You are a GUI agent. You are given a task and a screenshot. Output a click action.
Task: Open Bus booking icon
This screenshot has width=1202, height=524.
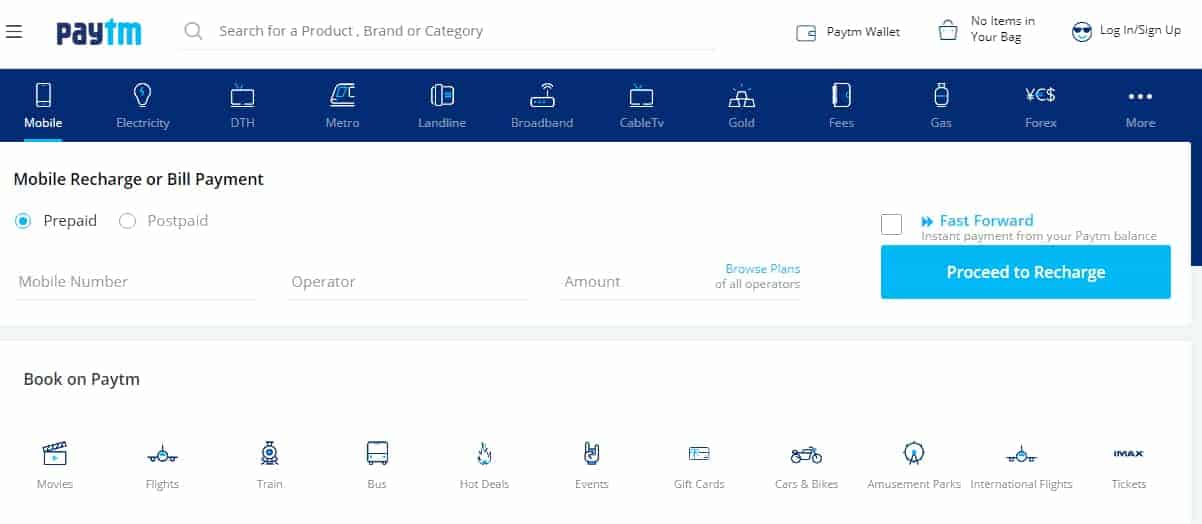pyautogui.click(x=377, y=454)
